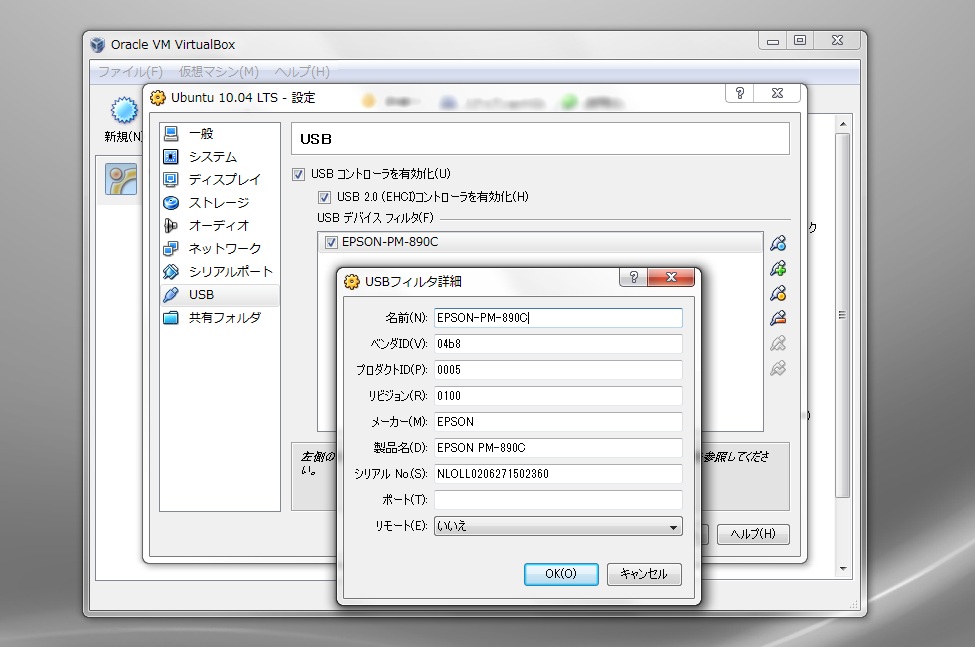
Task: Click the シリアル No.(S) field
Action: point(558,474)
